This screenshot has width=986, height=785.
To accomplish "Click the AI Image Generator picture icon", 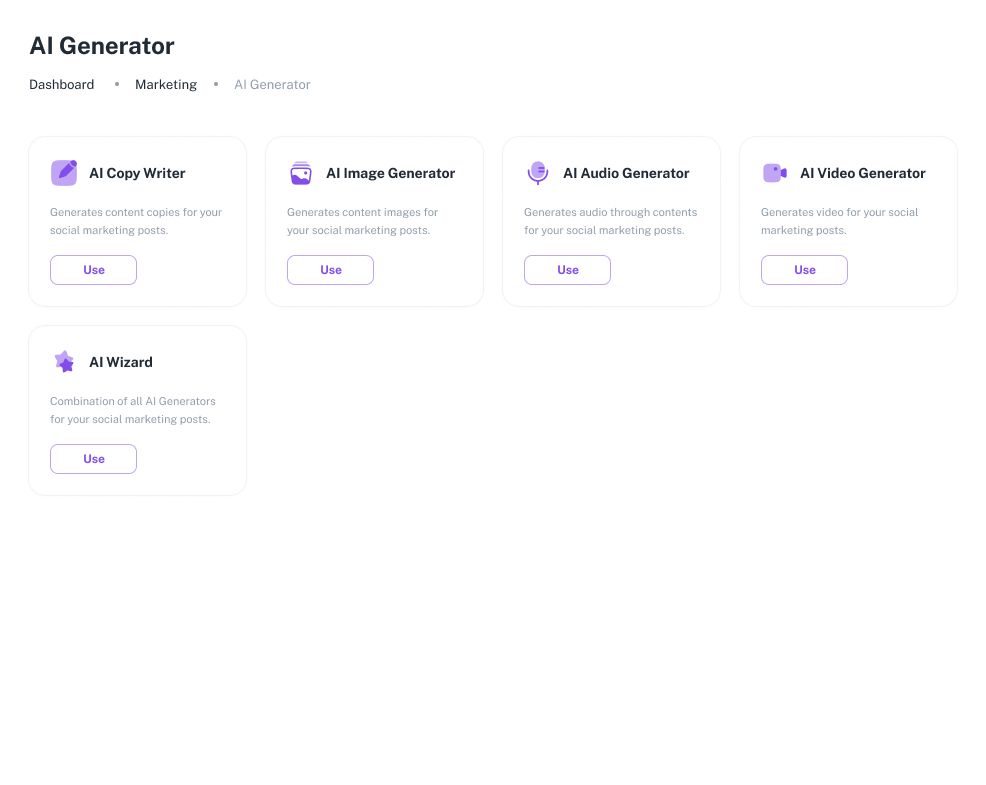I will pos(301,173).
